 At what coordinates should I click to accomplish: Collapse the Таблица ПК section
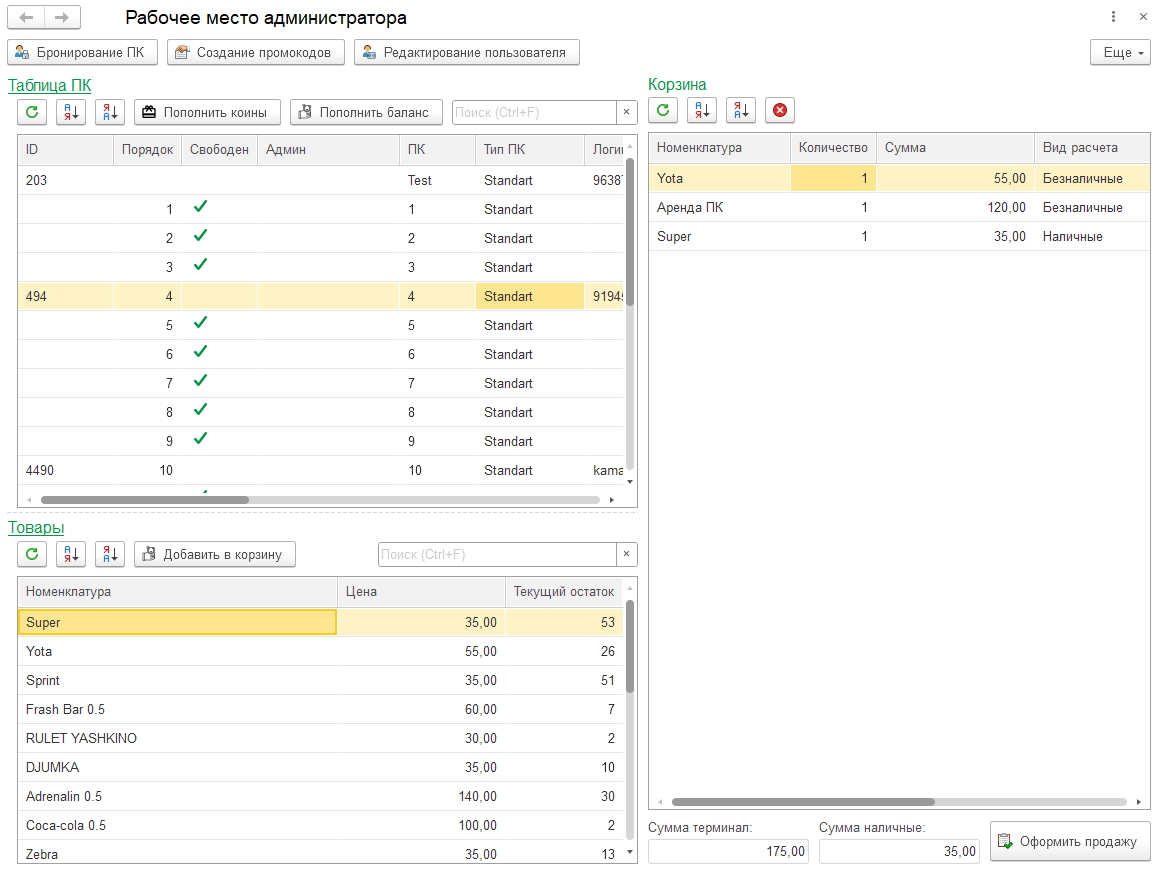[49, 85]
